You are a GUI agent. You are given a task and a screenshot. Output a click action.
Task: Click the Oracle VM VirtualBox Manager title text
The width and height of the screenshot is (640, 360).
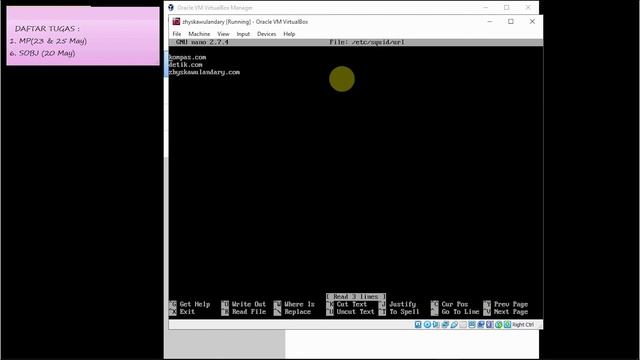[215, 7]
